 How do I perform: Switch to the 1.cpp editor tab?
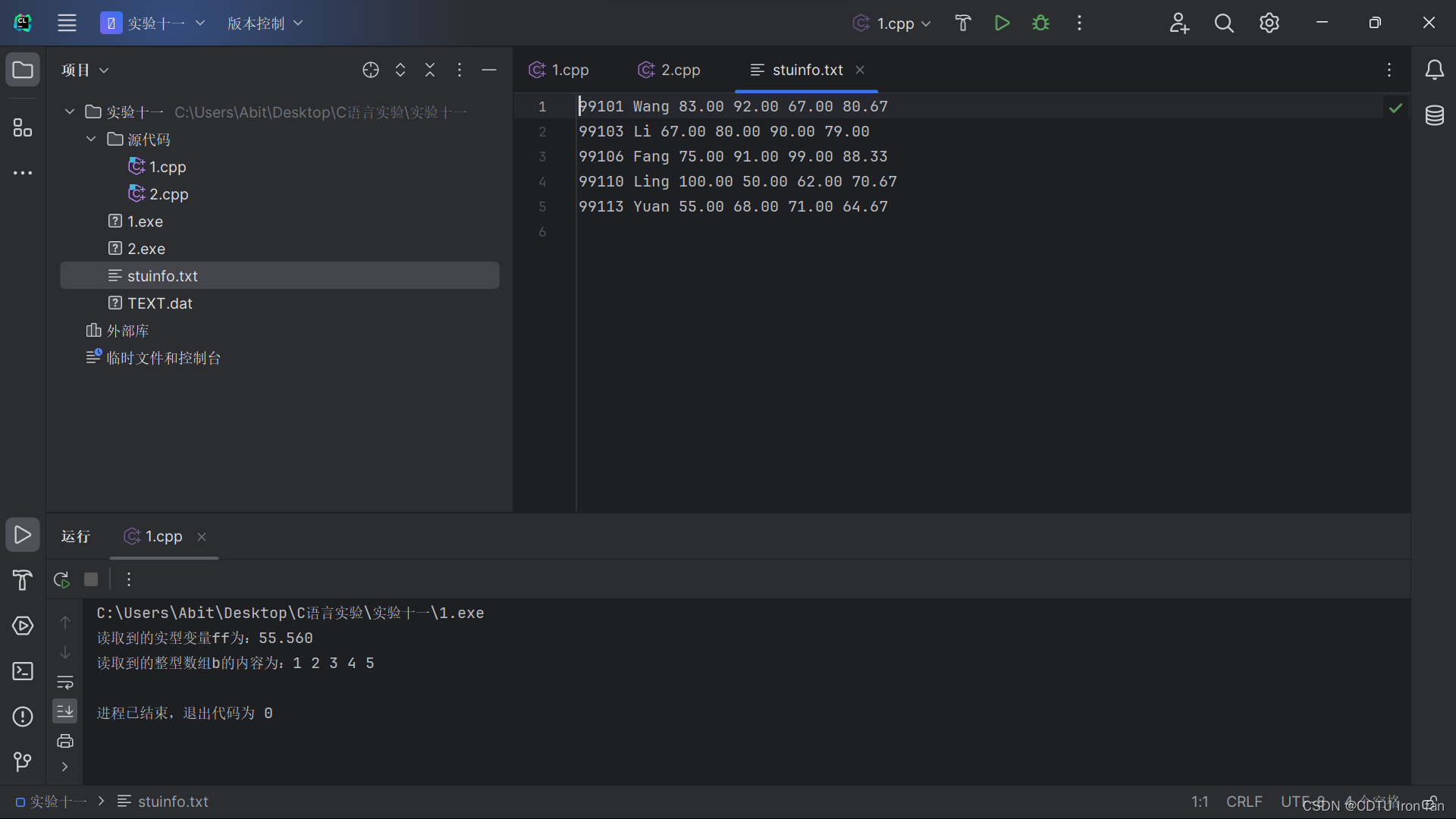click(560, 70)
